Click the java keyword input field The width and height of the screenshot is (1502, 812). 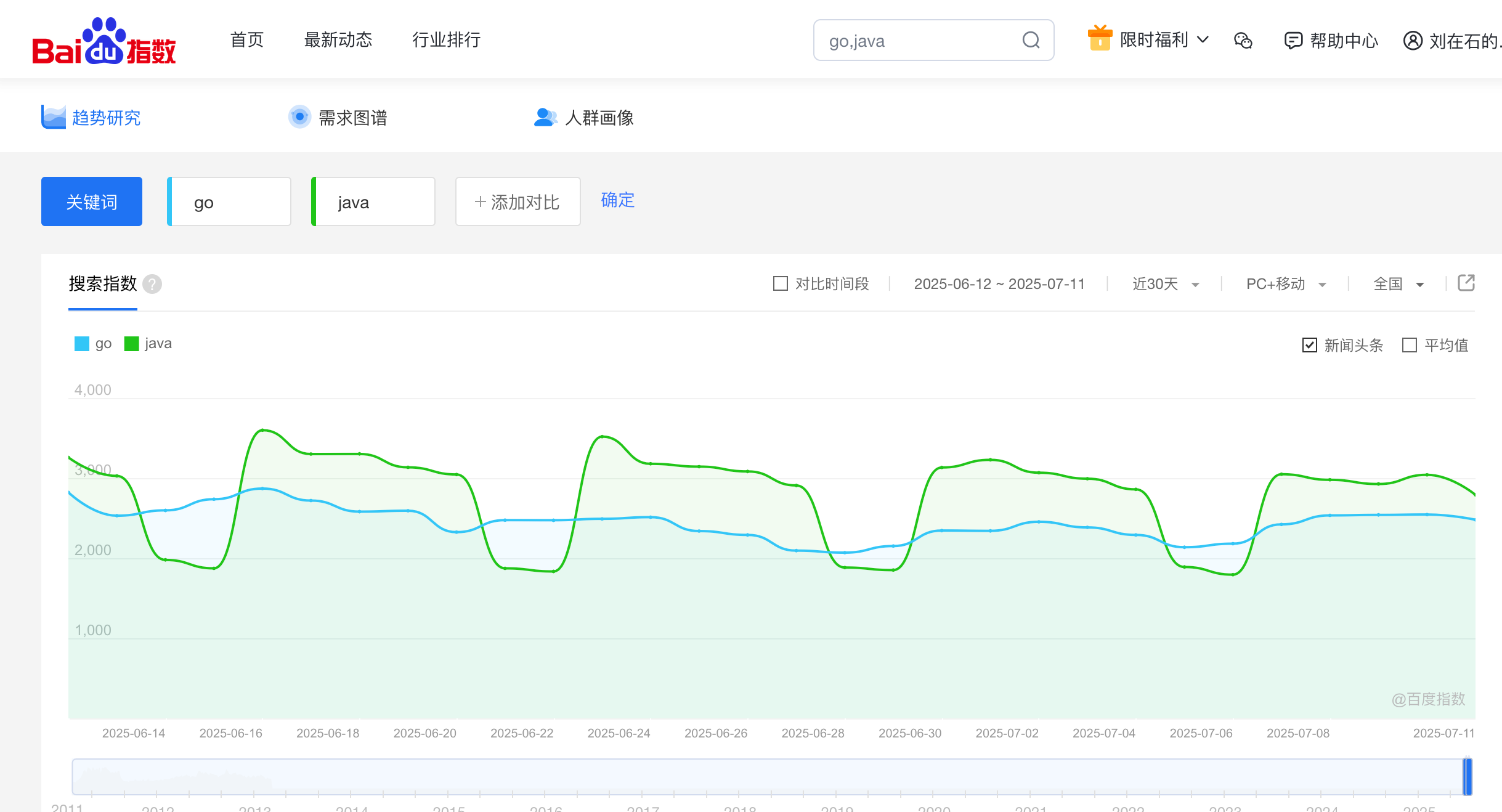tap(373, 201)
